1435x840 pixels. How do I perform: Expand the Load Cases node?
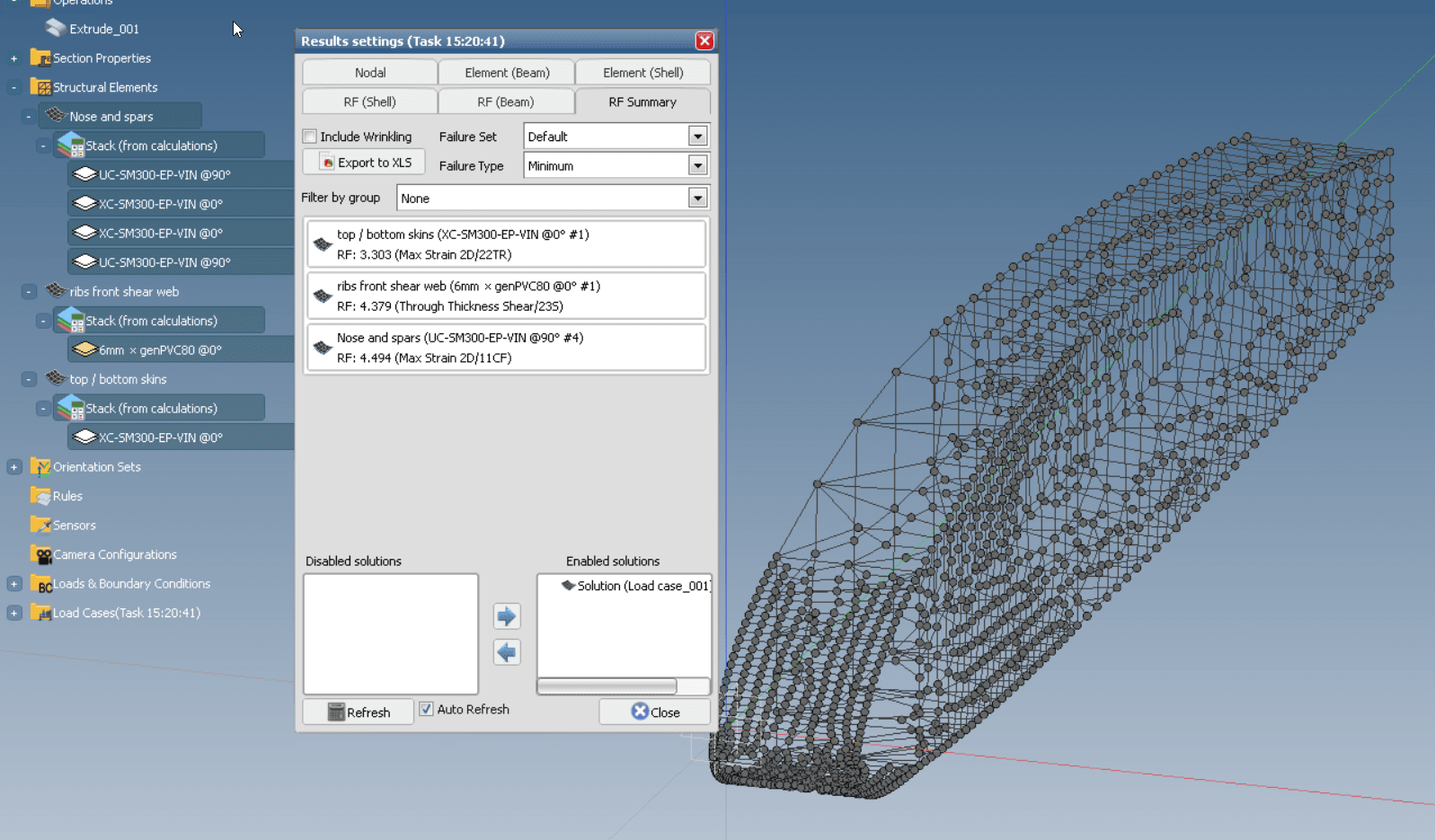click(x=13, y=613)
